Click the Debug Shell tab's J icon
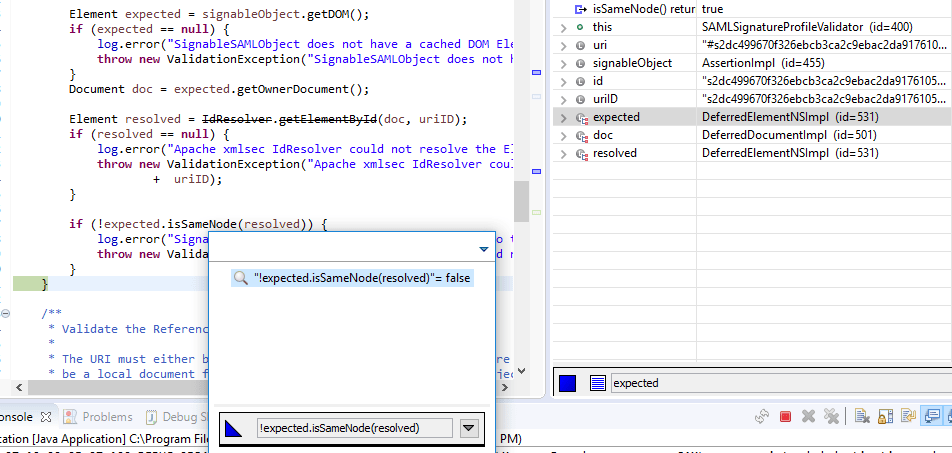The image size is (952, 453). tap(151, 417)
